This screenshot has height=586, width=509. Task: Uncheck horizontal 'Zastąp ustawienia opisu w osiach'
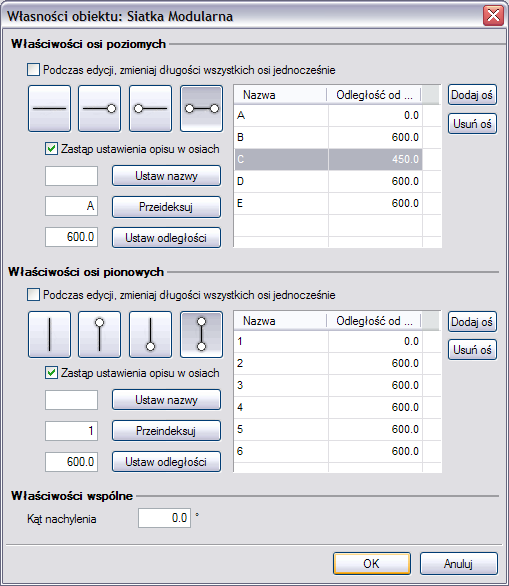tap(51, 149)
